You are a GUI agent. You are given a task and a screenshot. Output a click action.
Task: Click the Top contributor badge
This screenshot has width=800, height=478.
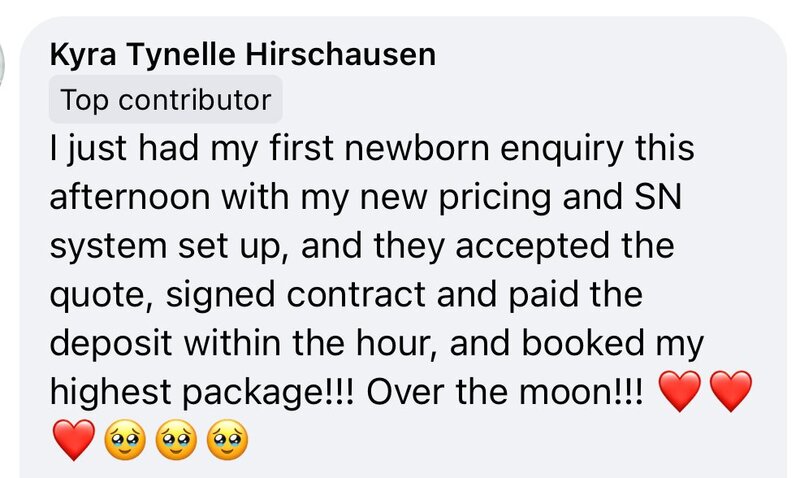165,99
